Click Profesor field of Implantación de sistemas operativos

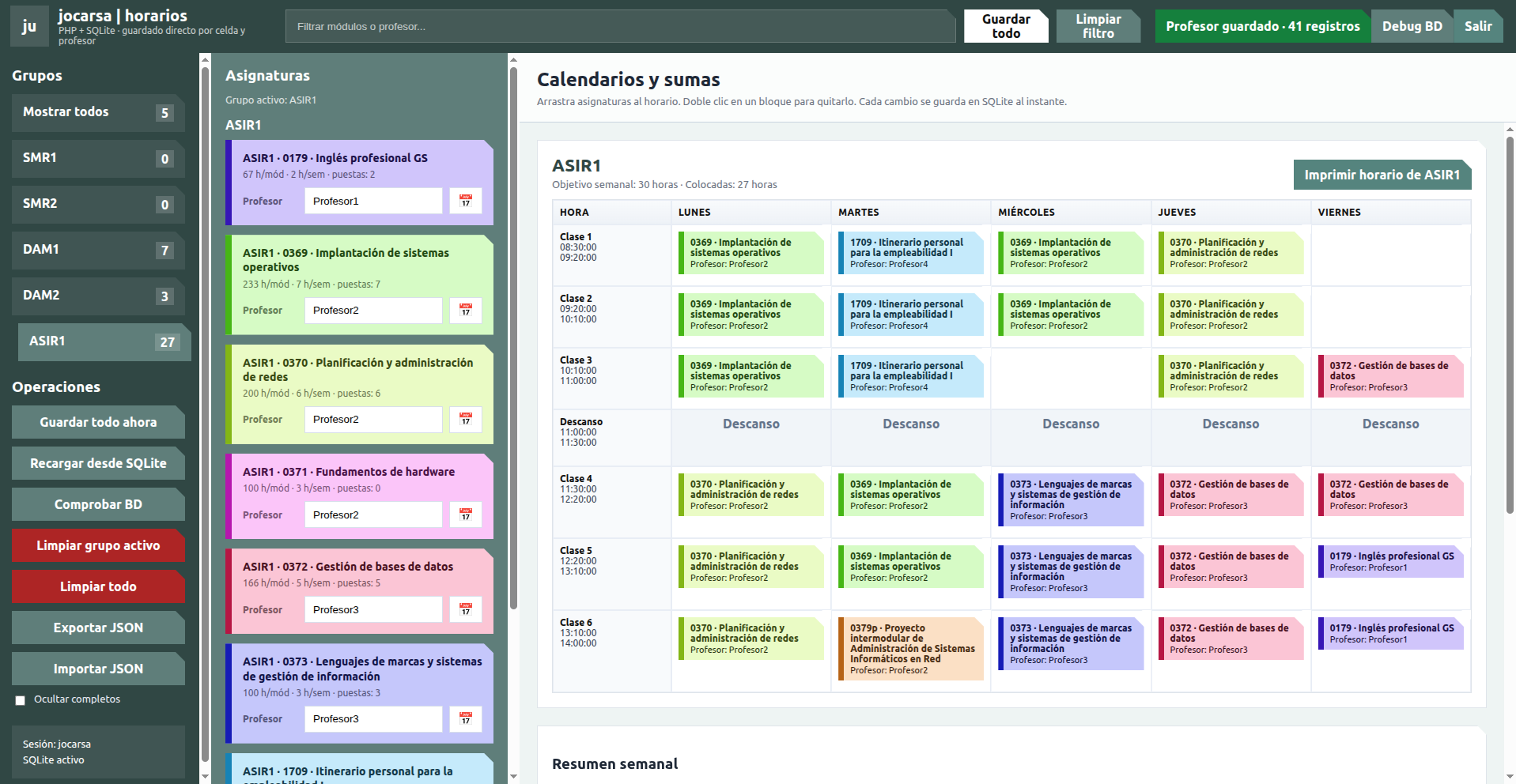(x=373, y=311)
